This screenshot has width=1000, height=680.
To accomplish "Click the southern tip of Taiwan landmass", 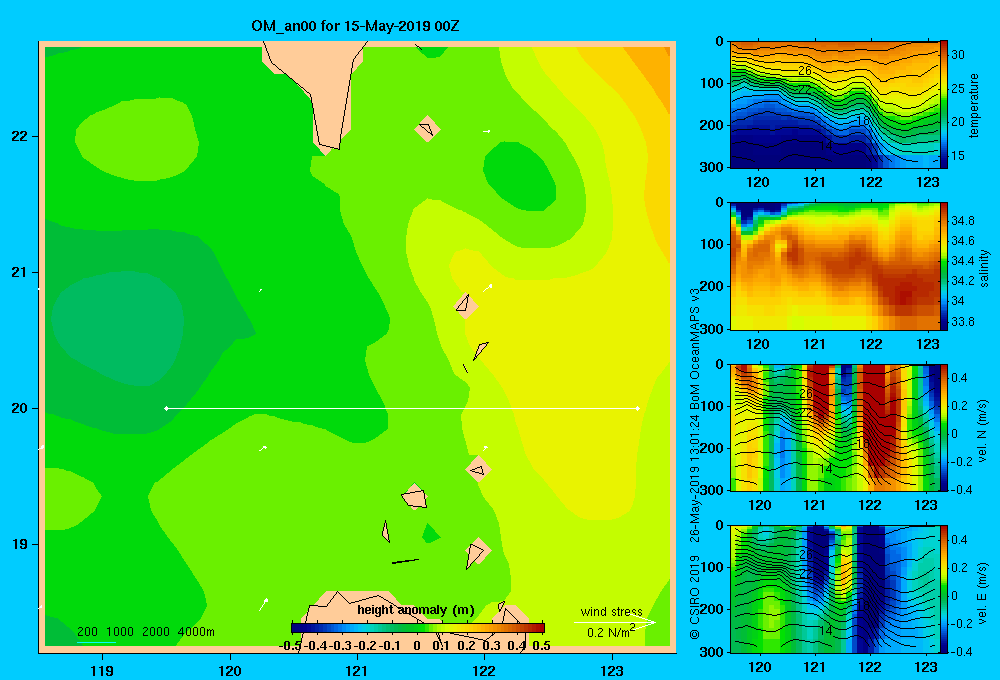I will click(327, 149).
